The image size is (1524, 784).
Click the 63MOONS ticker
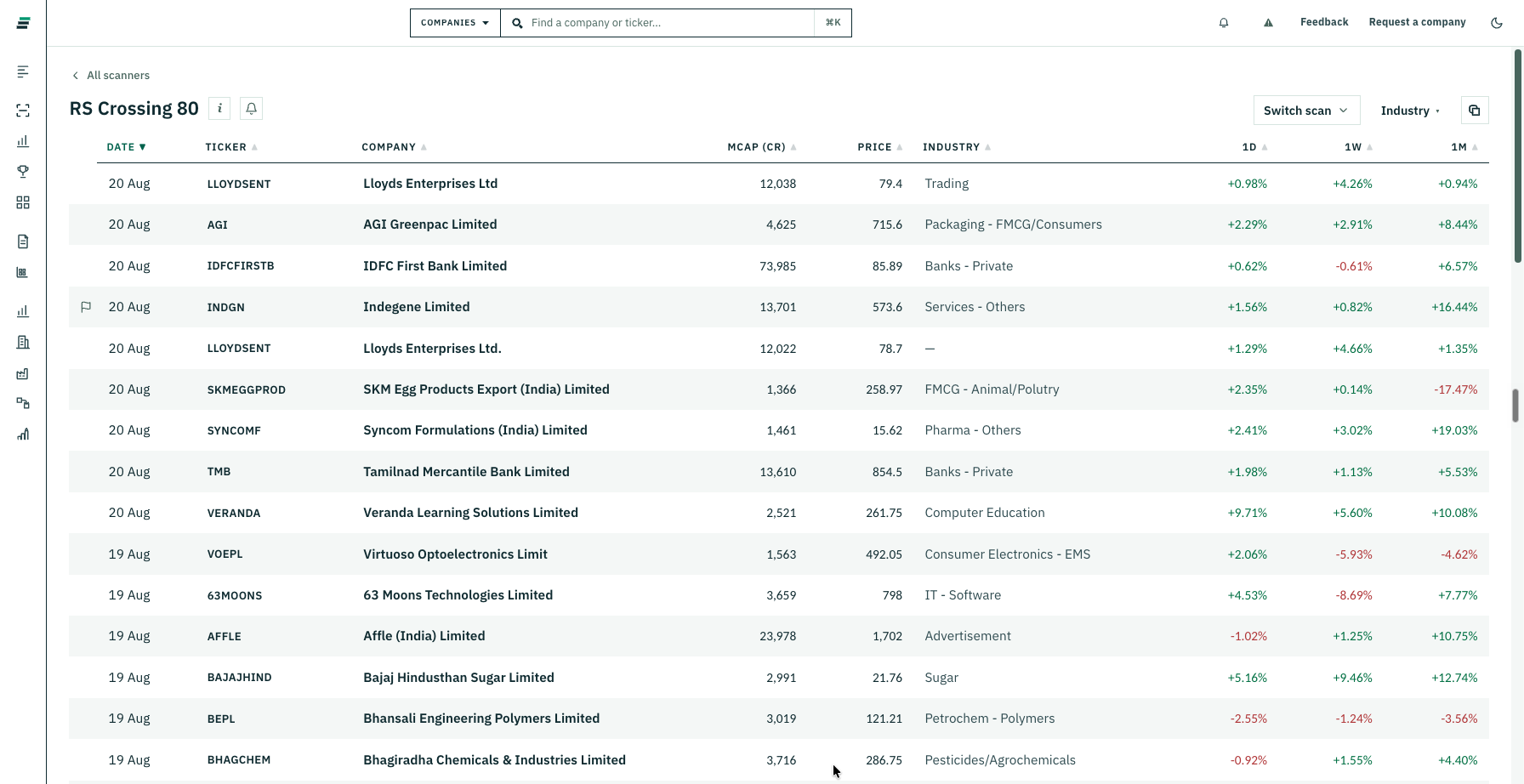(x=235, y=595)
